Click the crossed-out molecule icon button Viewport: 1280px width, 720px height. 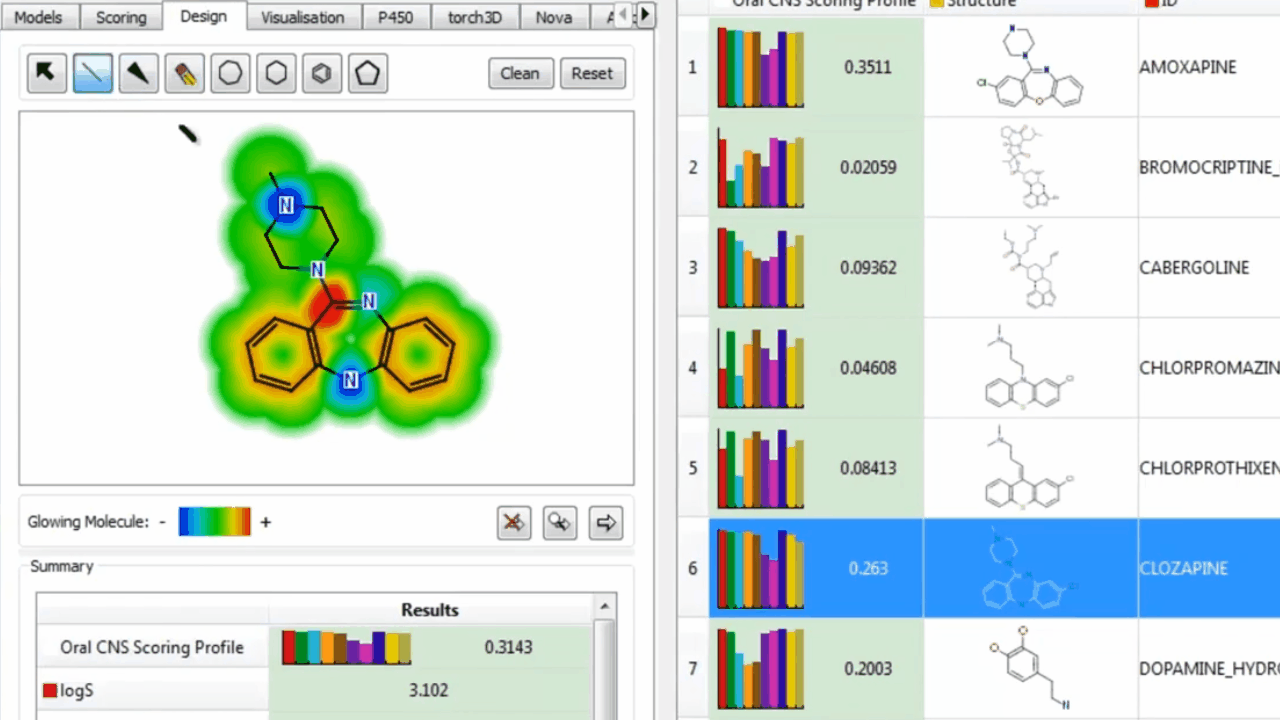[514, 522]
